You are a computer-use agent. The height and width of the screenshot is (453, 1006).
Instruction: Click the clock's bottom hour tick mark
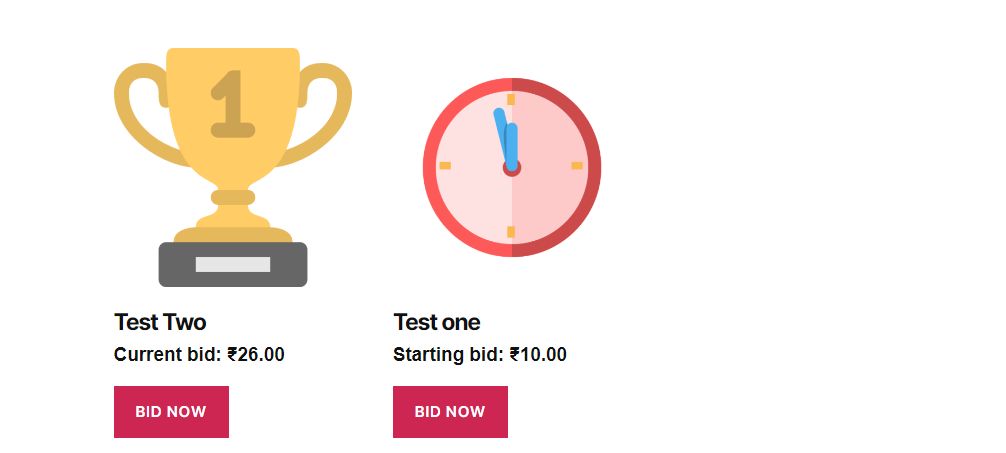pos(511,232)
